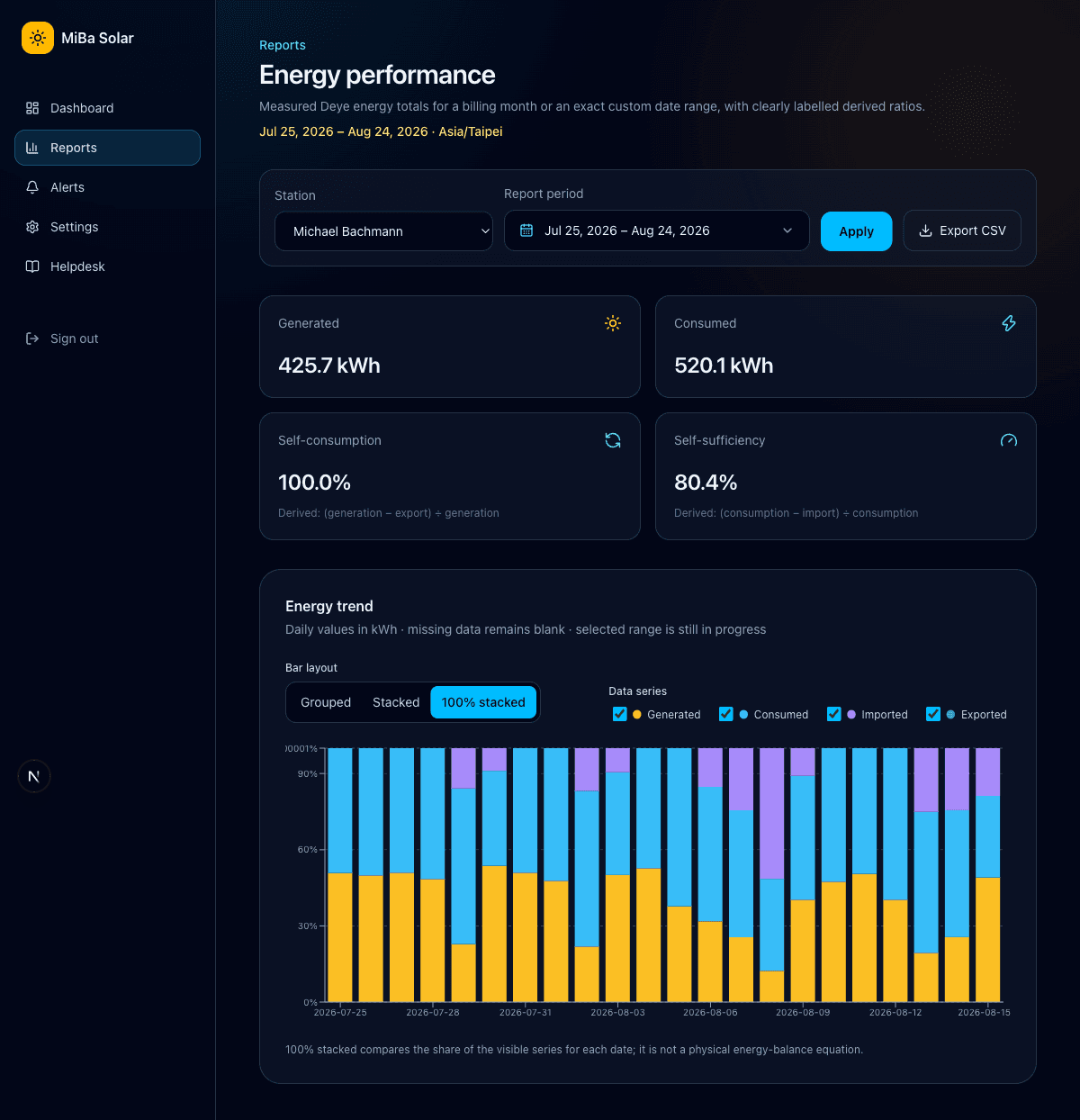Viewport: 1080px width, 1120px height.
Task: Toggle the Consumed series checkbox
Action: [725, 714]
